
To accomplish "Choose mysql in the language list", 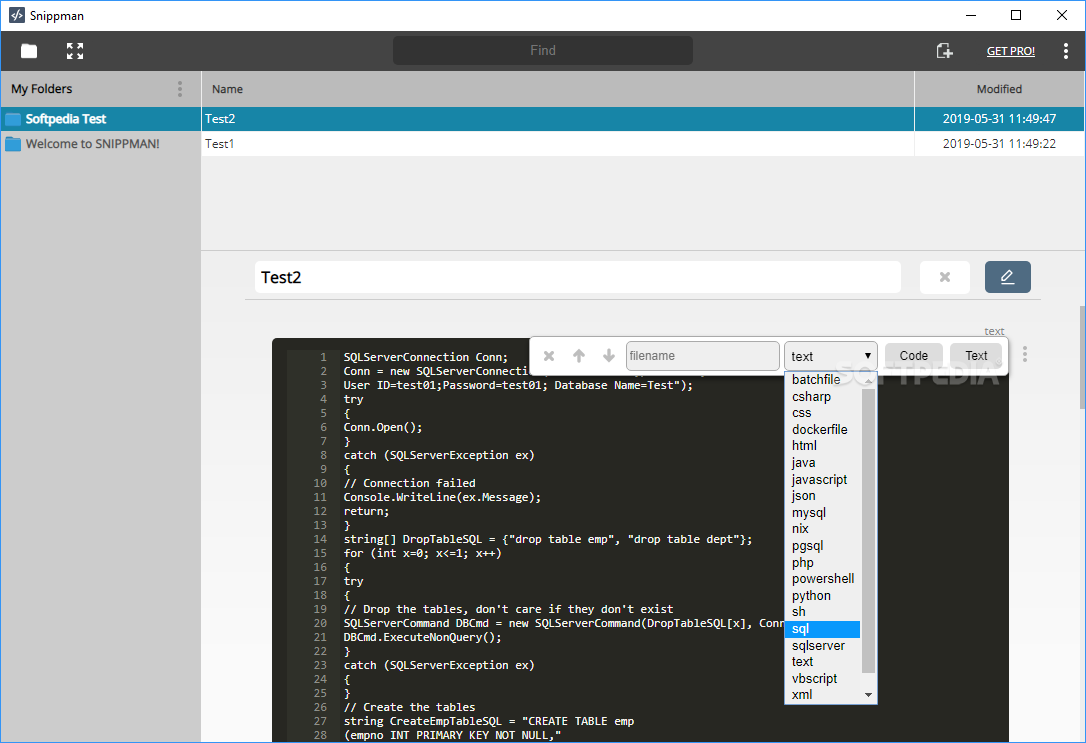I will [823, 512].
